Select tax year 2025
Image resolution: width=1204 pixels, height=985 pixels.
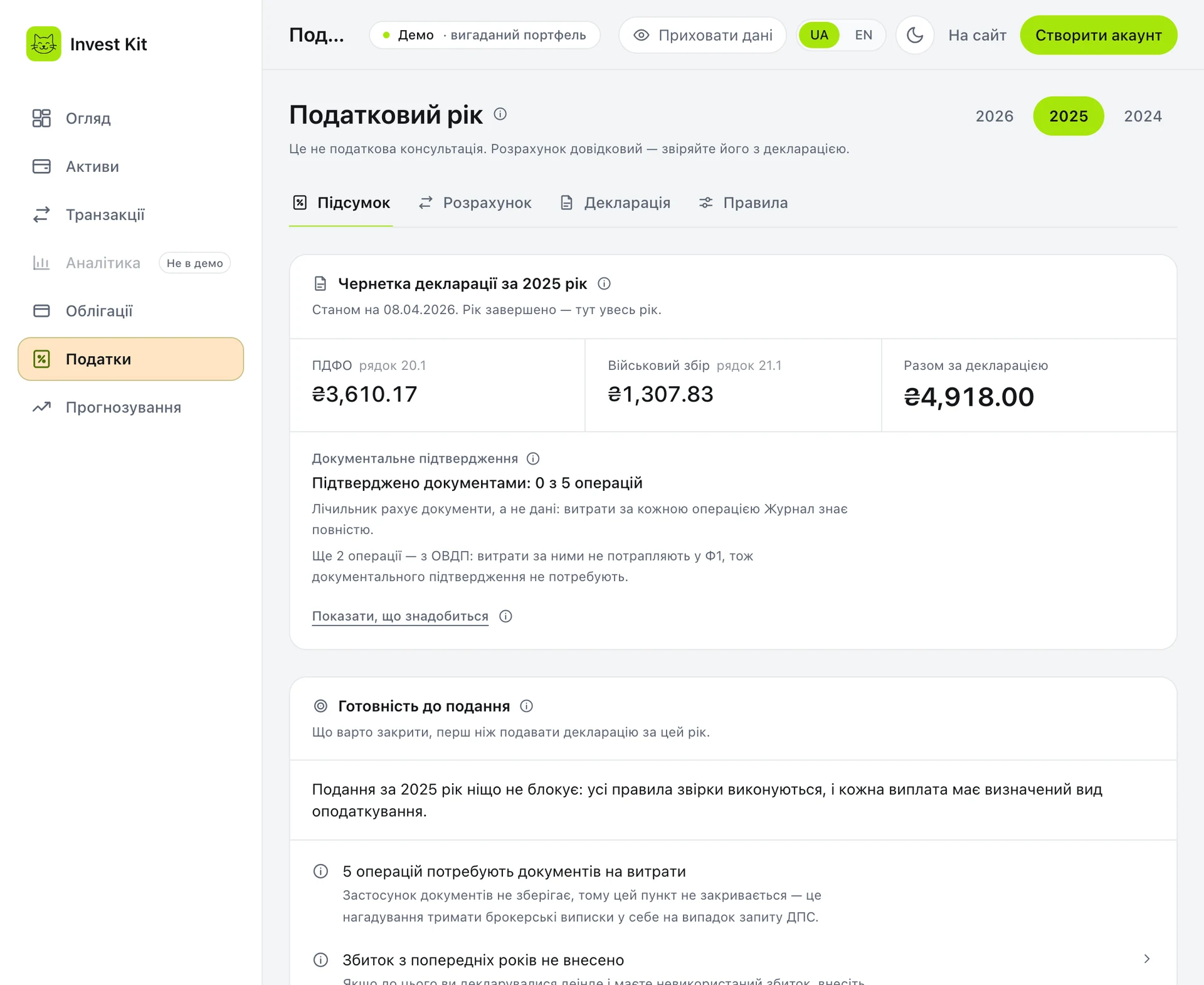(x=1069, y=116)
